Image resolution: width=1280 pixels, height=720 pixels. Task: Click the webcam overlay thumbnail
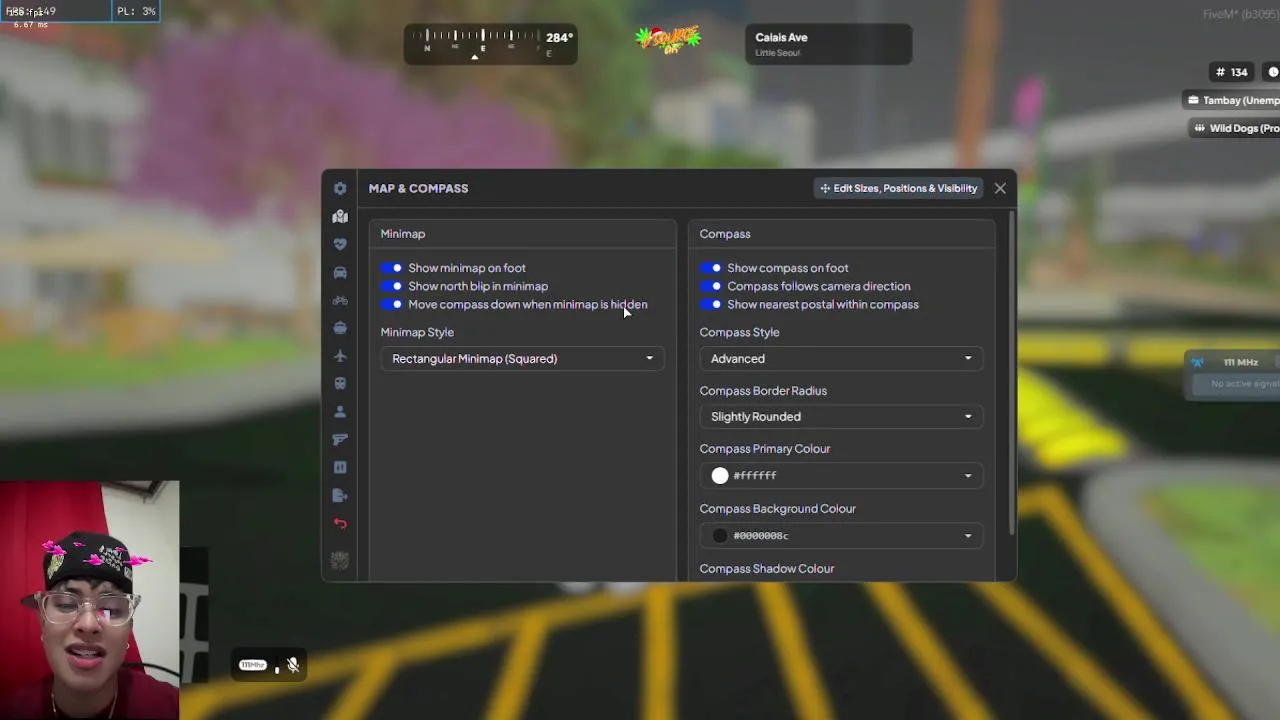(90, 600)
